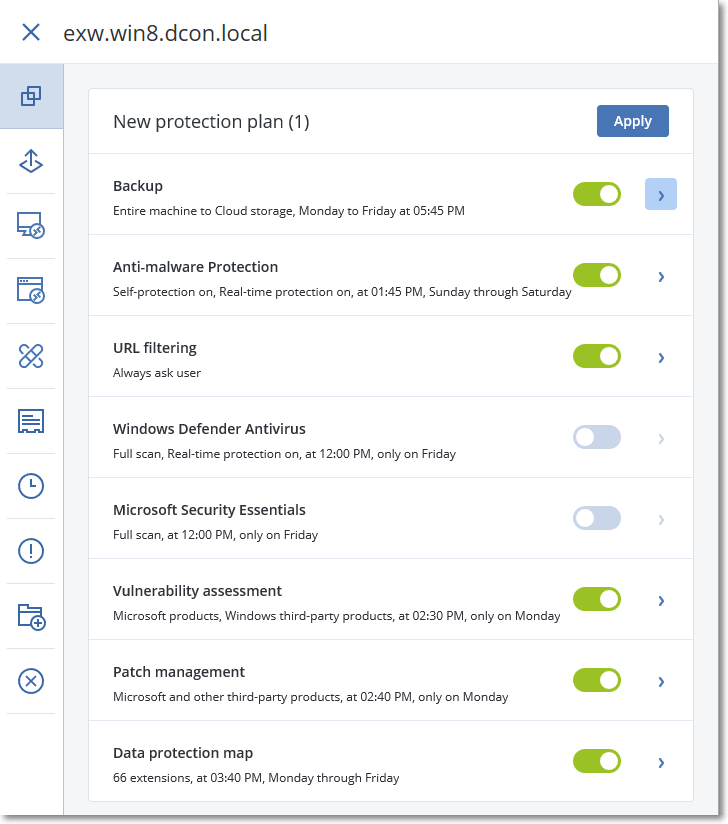Open the Patch management bandage icon
728x824 pixels.
31,356
